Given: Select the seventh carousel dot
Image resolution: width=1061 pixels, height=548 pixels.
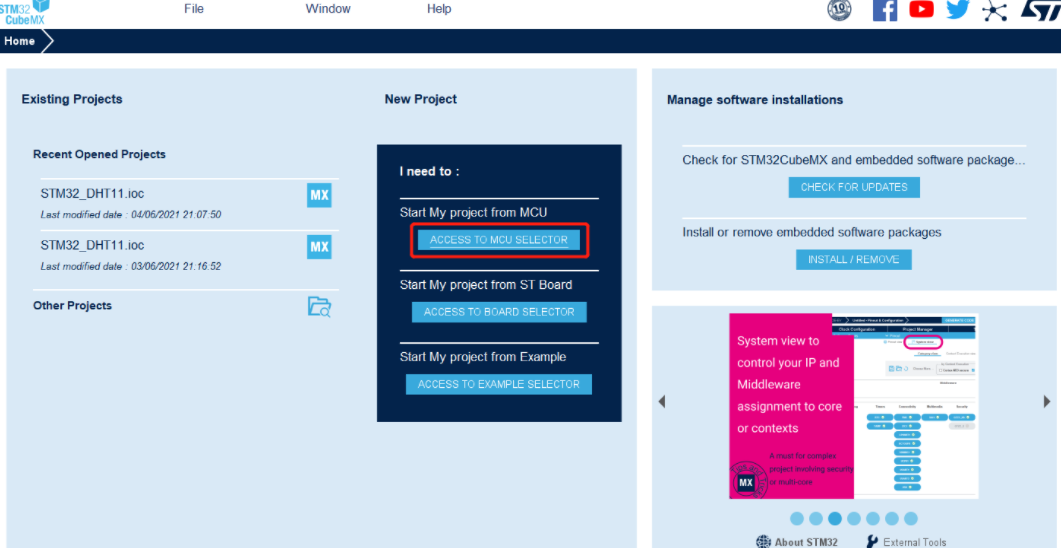Looking at the screenshot, I should pos(911,519).
